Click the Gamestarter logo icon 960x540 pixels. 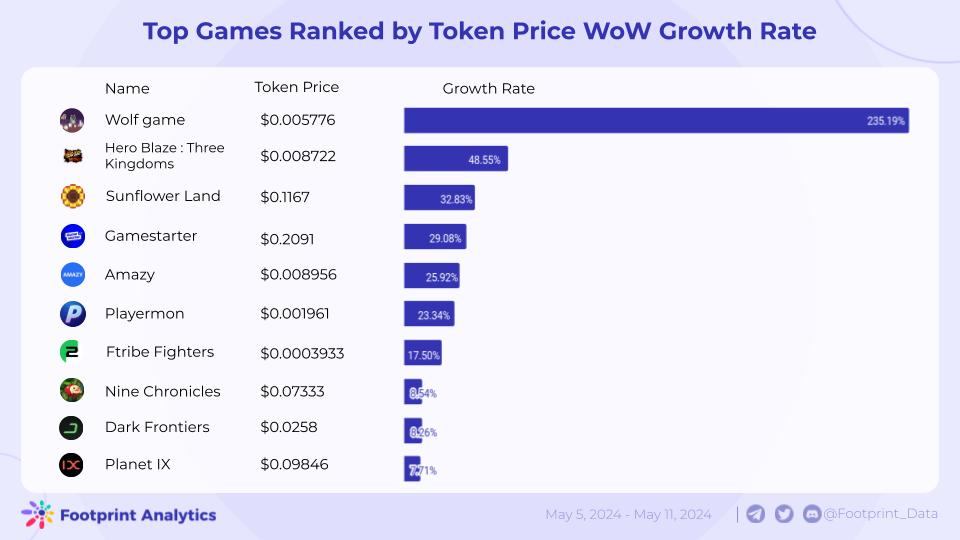(x=71, y=236)
